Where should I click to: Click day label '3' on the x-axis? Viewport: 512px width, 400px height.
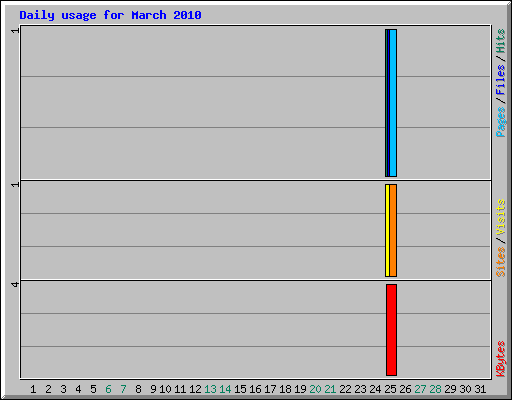[63, 389]
